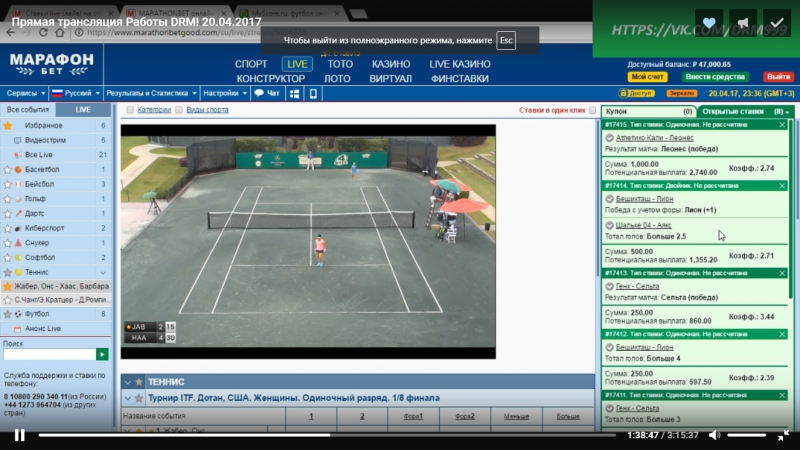Like the video with the heart icon
Screen dimensions: 800x450
pos(708,22)
